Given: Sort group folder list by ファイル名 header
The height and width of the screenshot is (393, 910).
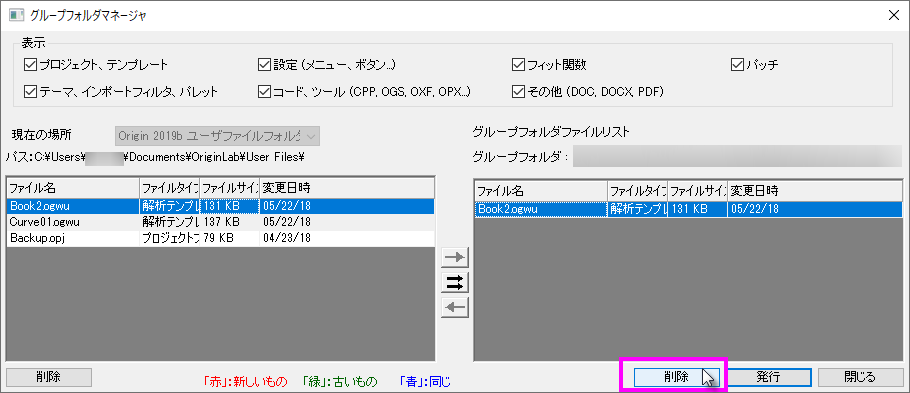Looking at the screenshot, I should pyautogui.click(x=541, y=190).
